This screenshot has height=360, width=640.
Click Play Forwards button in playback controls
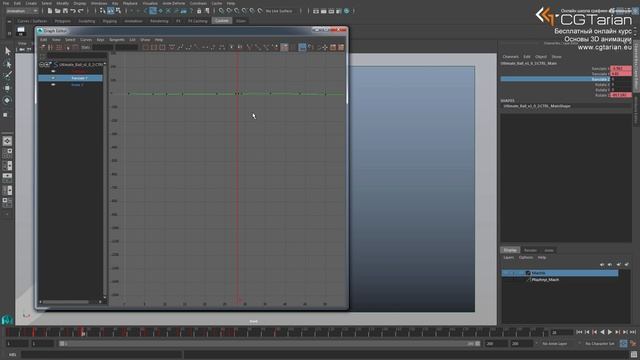[x=610, y=332]
